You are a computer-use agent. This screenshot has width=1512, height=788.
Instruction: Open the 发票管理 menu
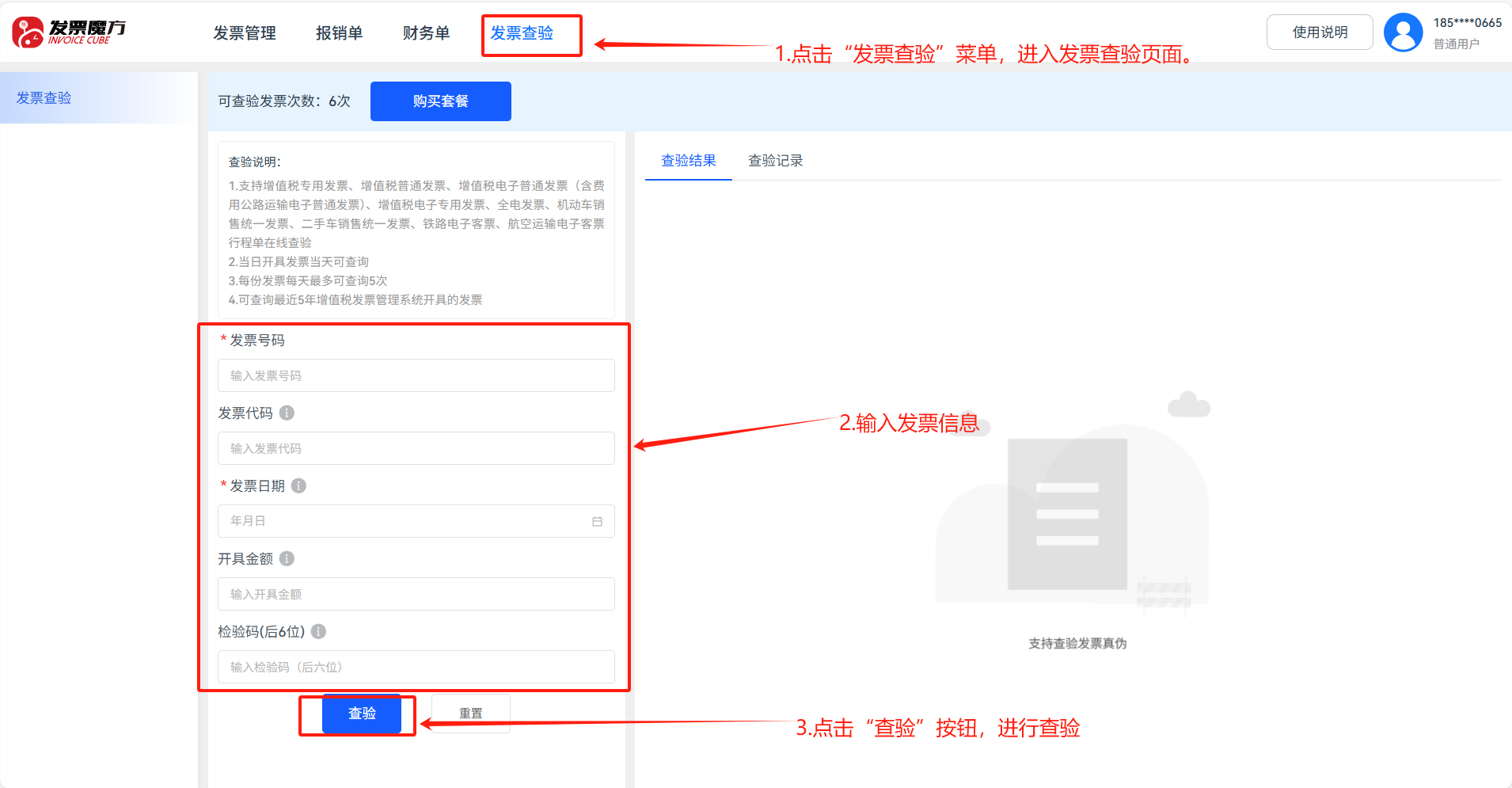click(245, 33)
